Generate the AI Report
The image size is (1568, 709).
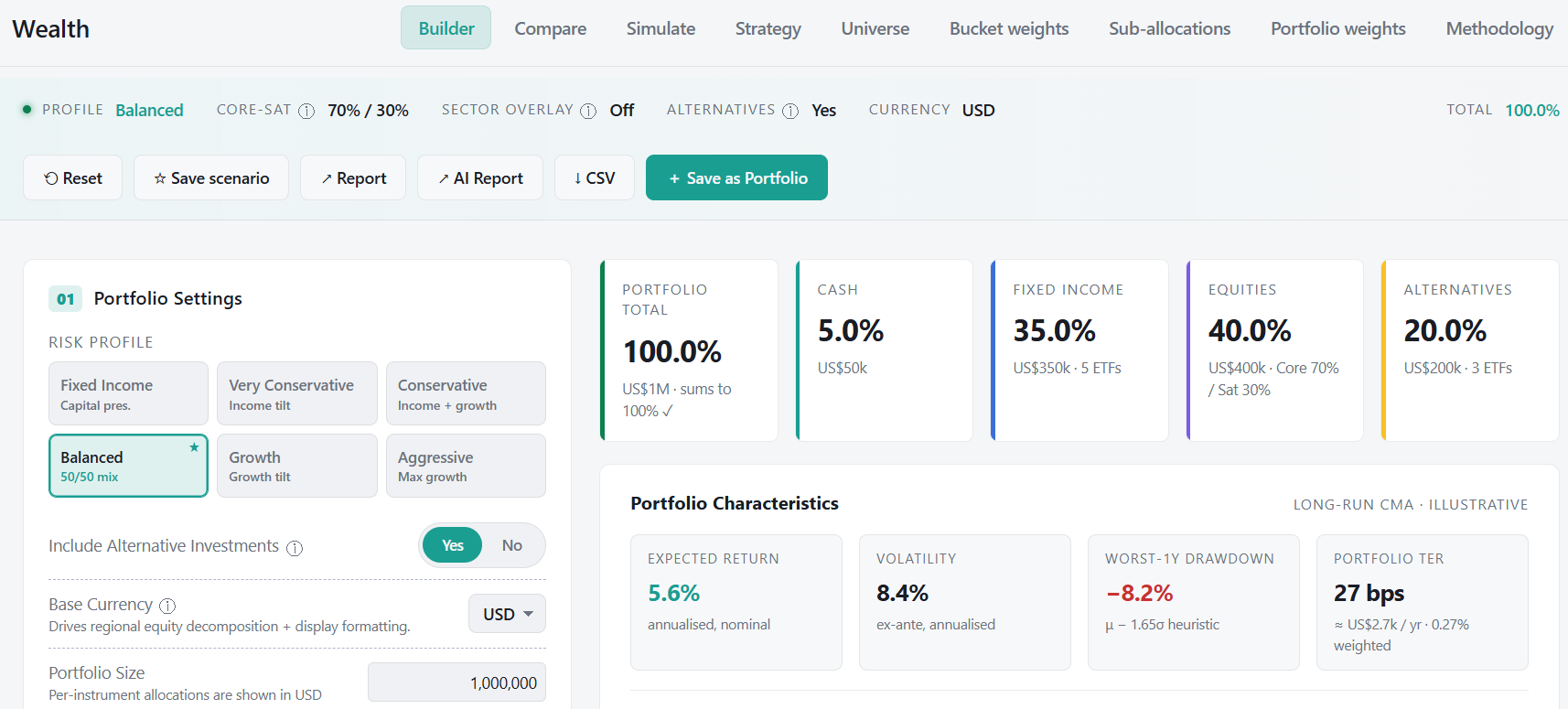pos(480,177)
